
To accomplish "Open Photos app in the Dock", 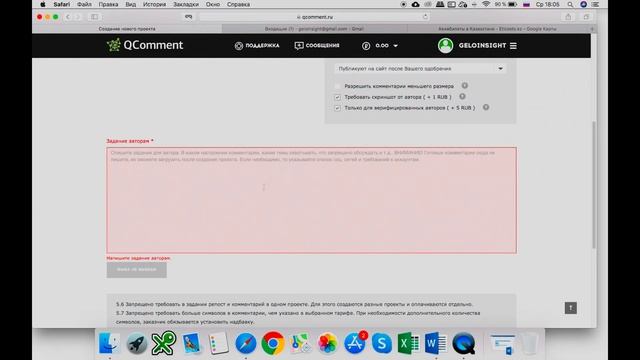I will click(x=327, y=343).
